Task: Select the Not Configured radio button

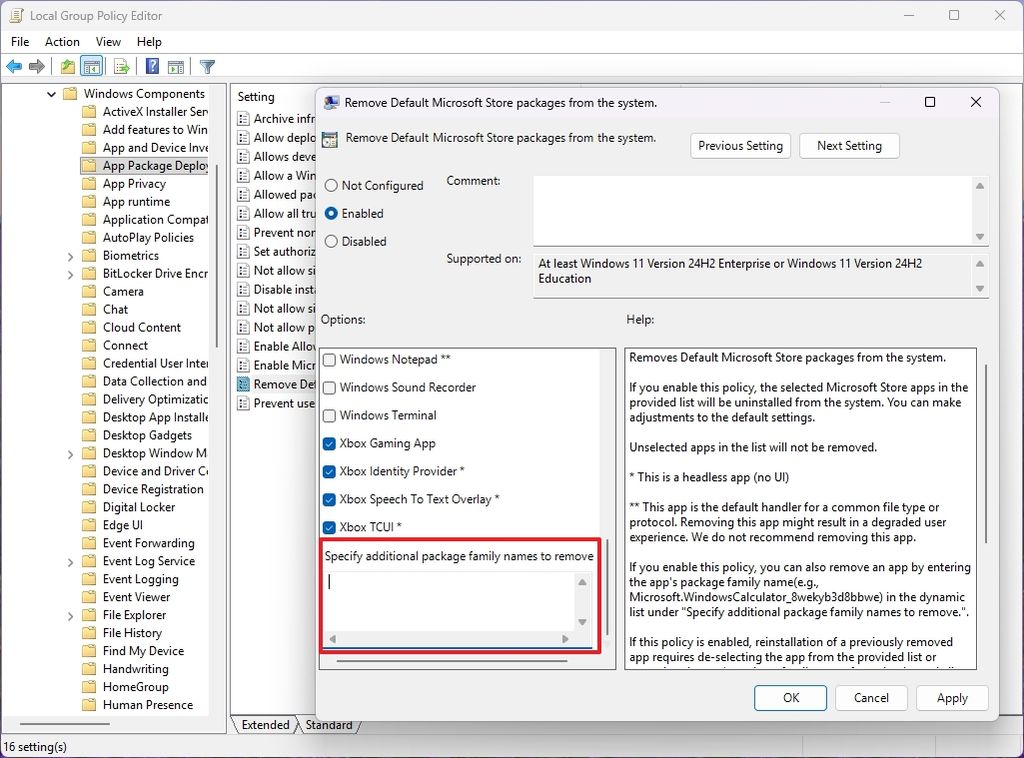Action: tap(331, 185)
